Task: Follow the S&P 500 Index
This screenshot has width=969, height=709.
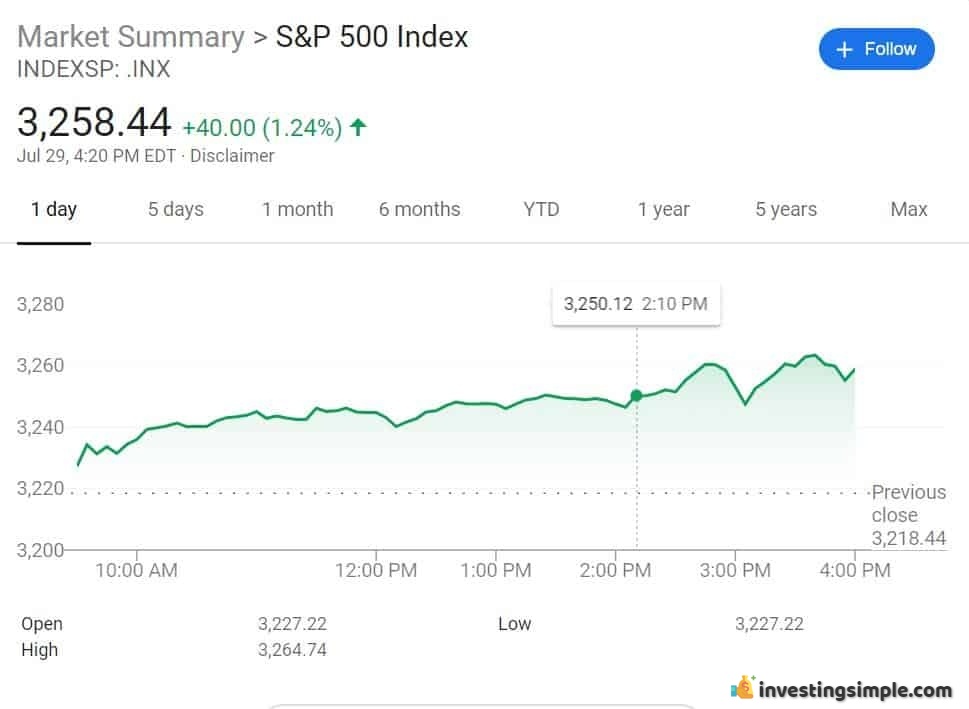Action: click(x=876, y=49)
